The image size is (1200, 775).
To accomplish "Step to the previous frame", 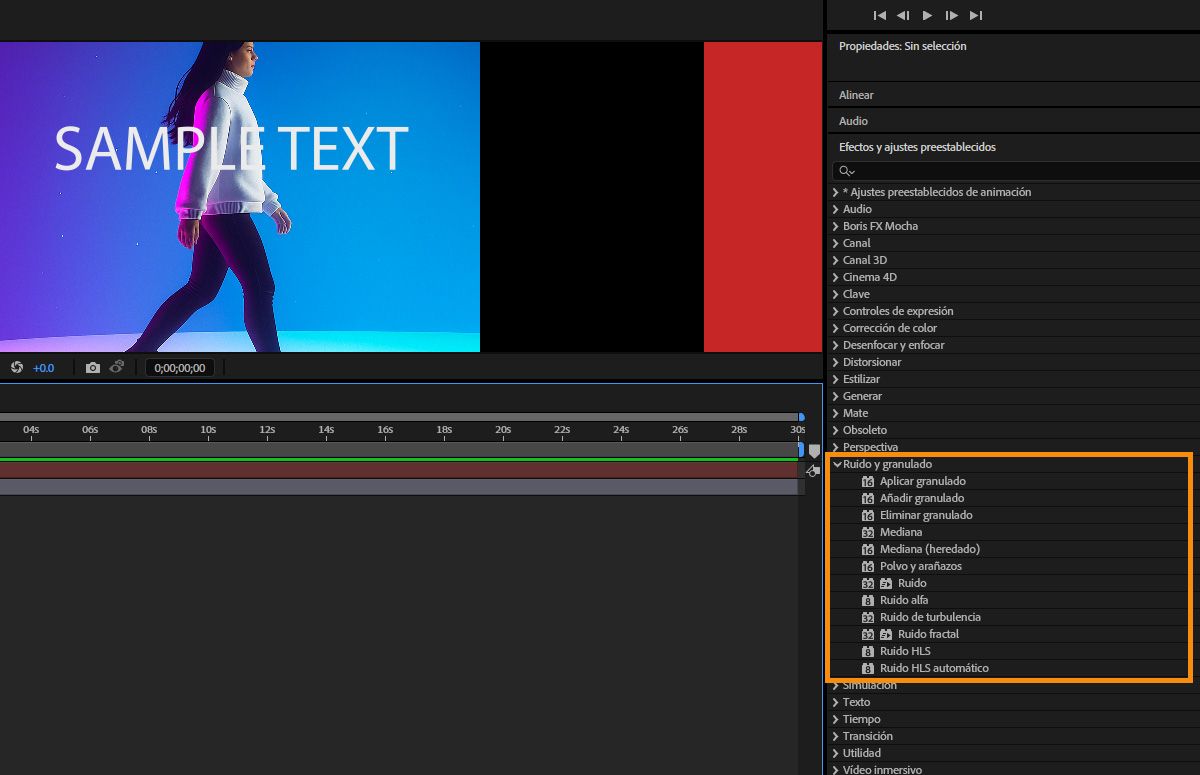I will click(903, 15).
